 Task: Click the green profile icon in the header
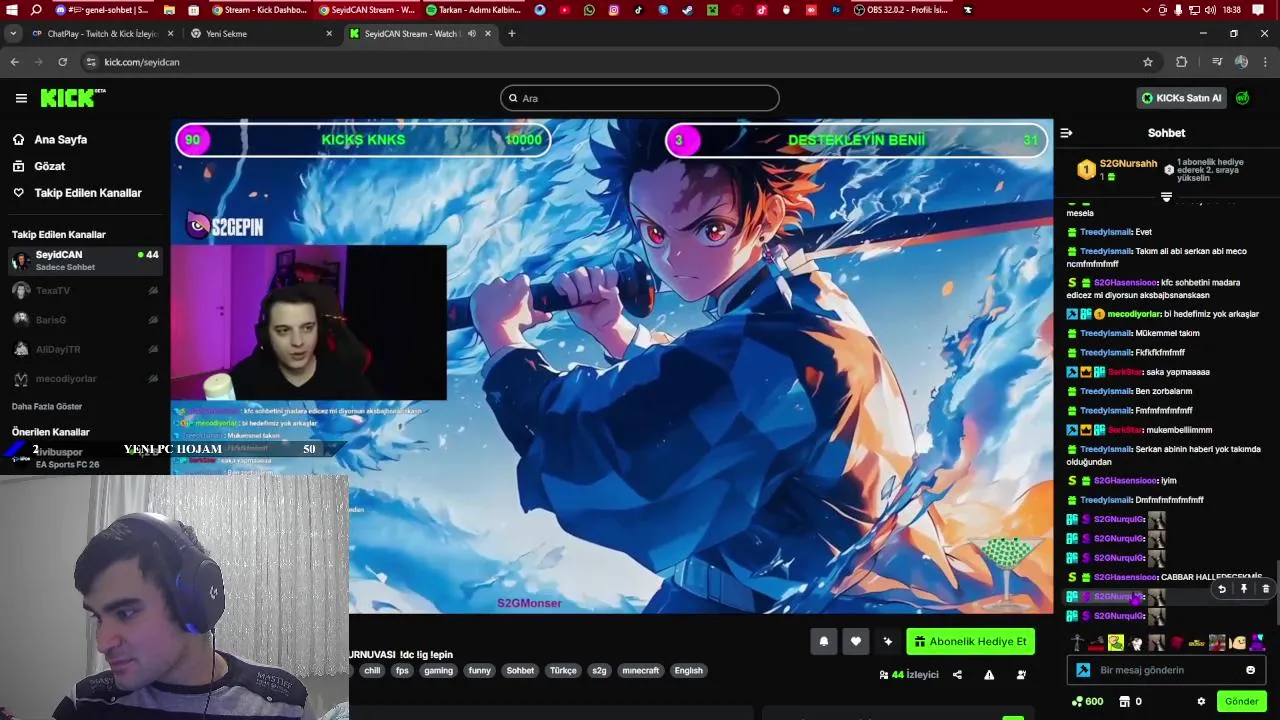click(1242, 98)
